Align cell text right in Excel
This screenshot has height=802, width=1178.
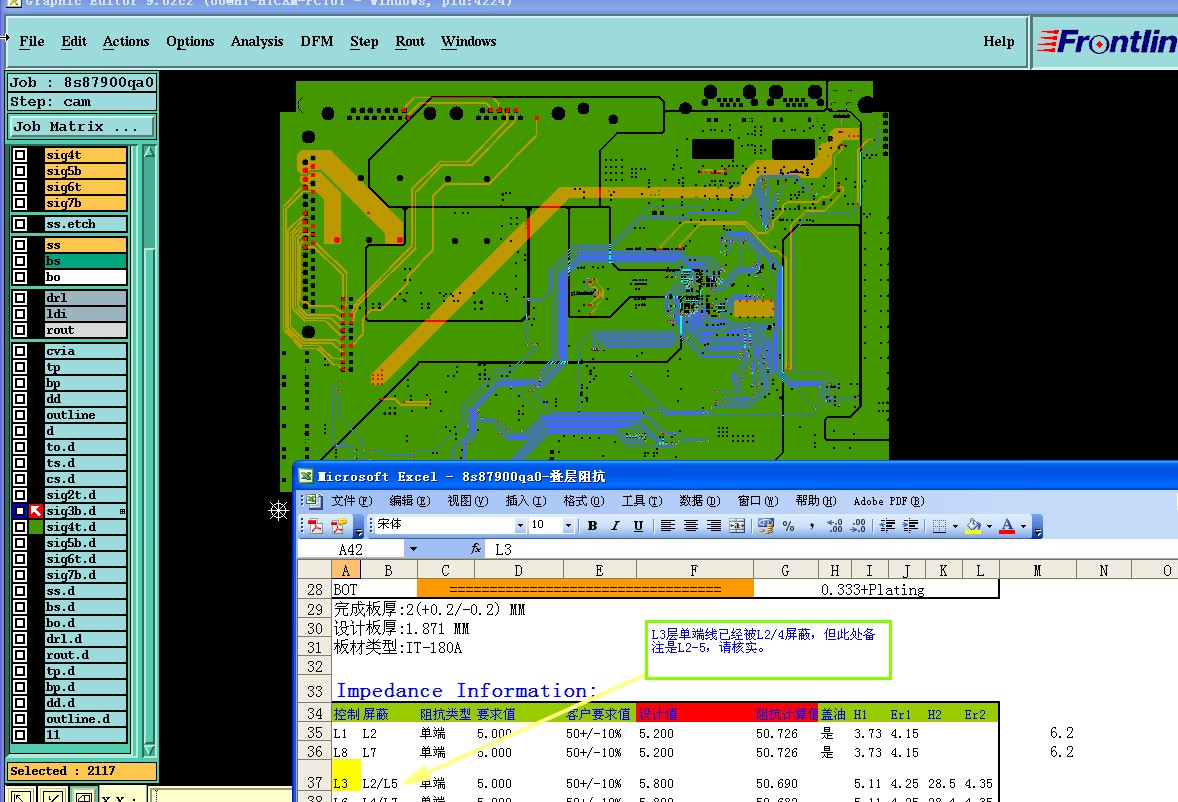click(x=714, y=526)
